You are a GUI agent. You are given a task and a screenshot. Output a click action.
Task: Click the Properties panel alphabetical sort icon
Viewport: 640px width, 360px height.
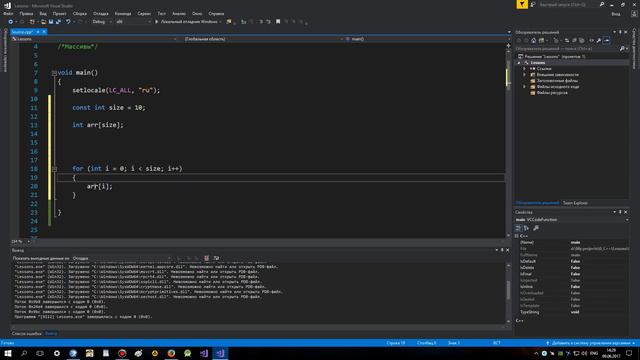pyautogui.click(x=526, y=228)
